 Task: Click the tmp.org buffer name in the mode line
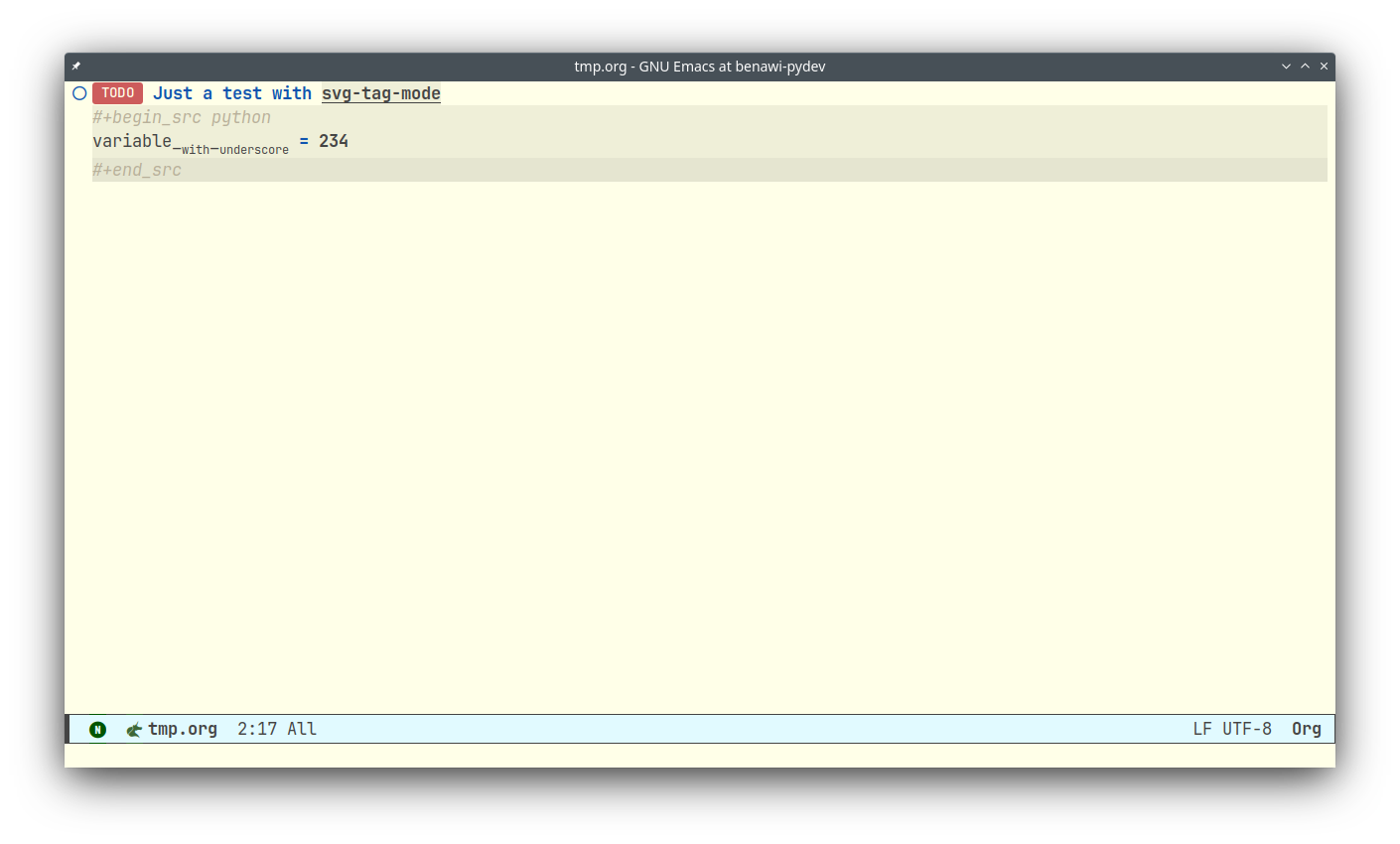[x=183, y=728]
